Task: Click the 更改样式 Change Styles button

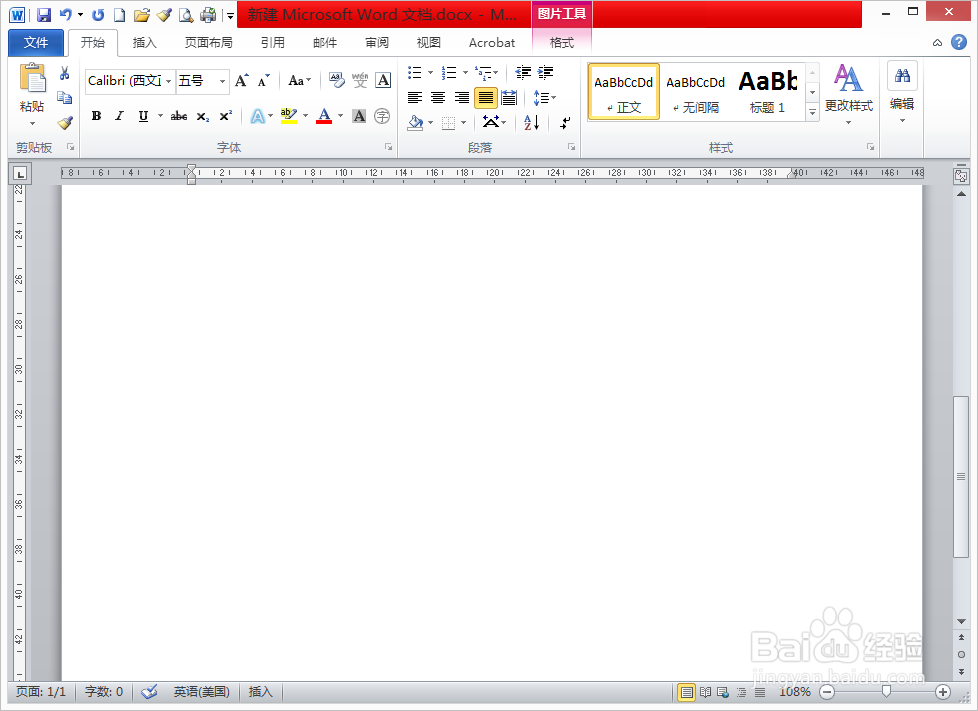Action: coord(848,94)
